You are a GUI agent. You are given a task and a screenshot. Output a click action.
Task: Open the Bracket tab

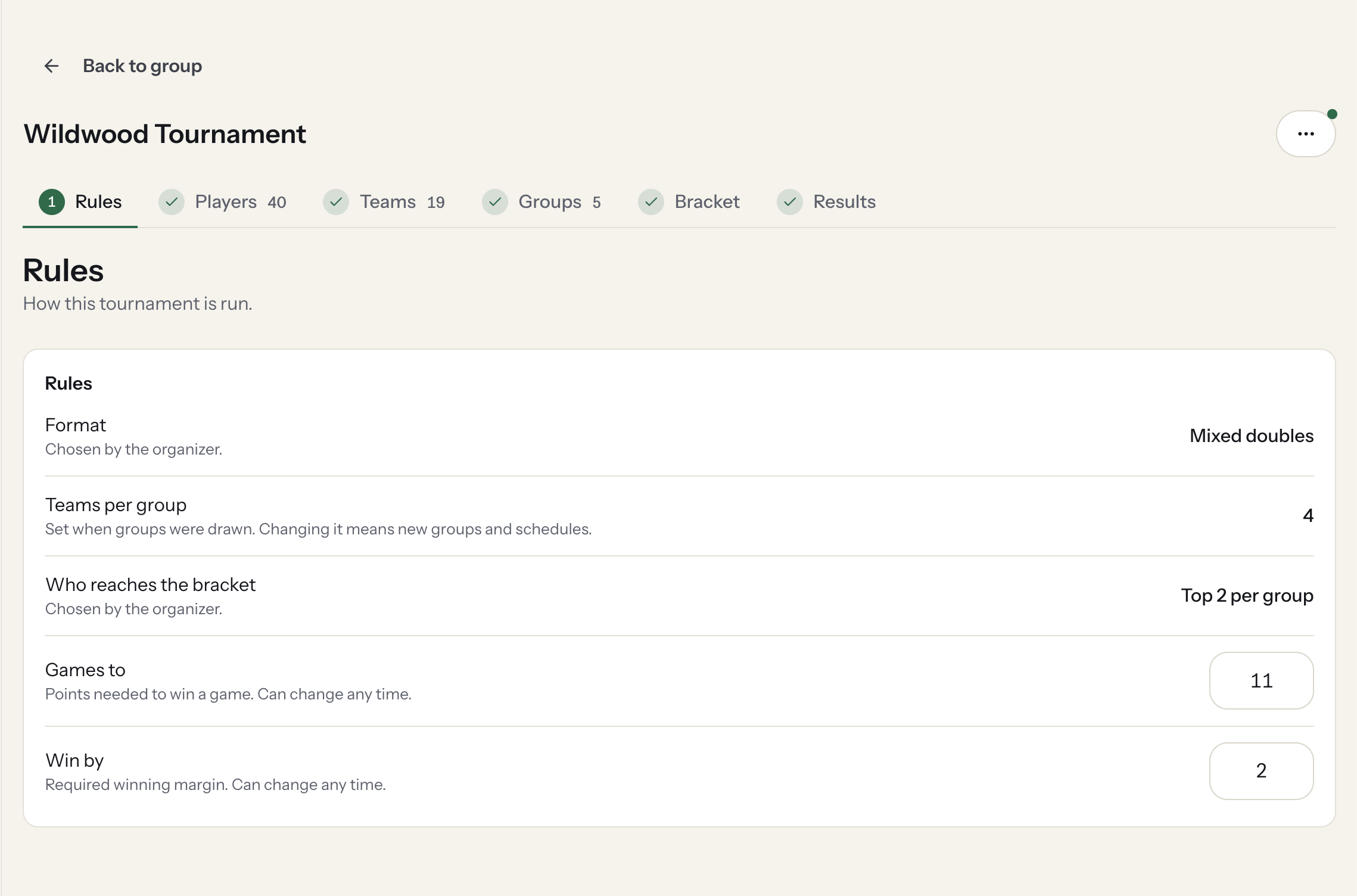click(689, 202)
